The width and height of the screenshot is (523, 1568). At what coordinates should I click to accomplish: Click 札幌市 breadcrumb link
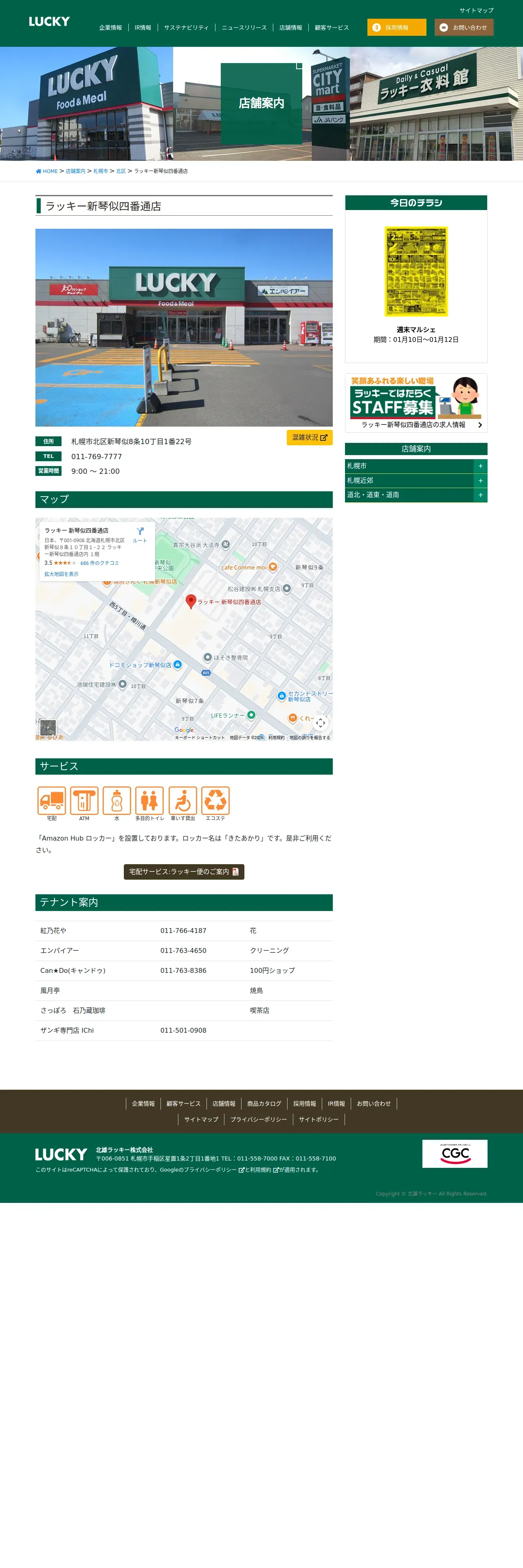101,171
